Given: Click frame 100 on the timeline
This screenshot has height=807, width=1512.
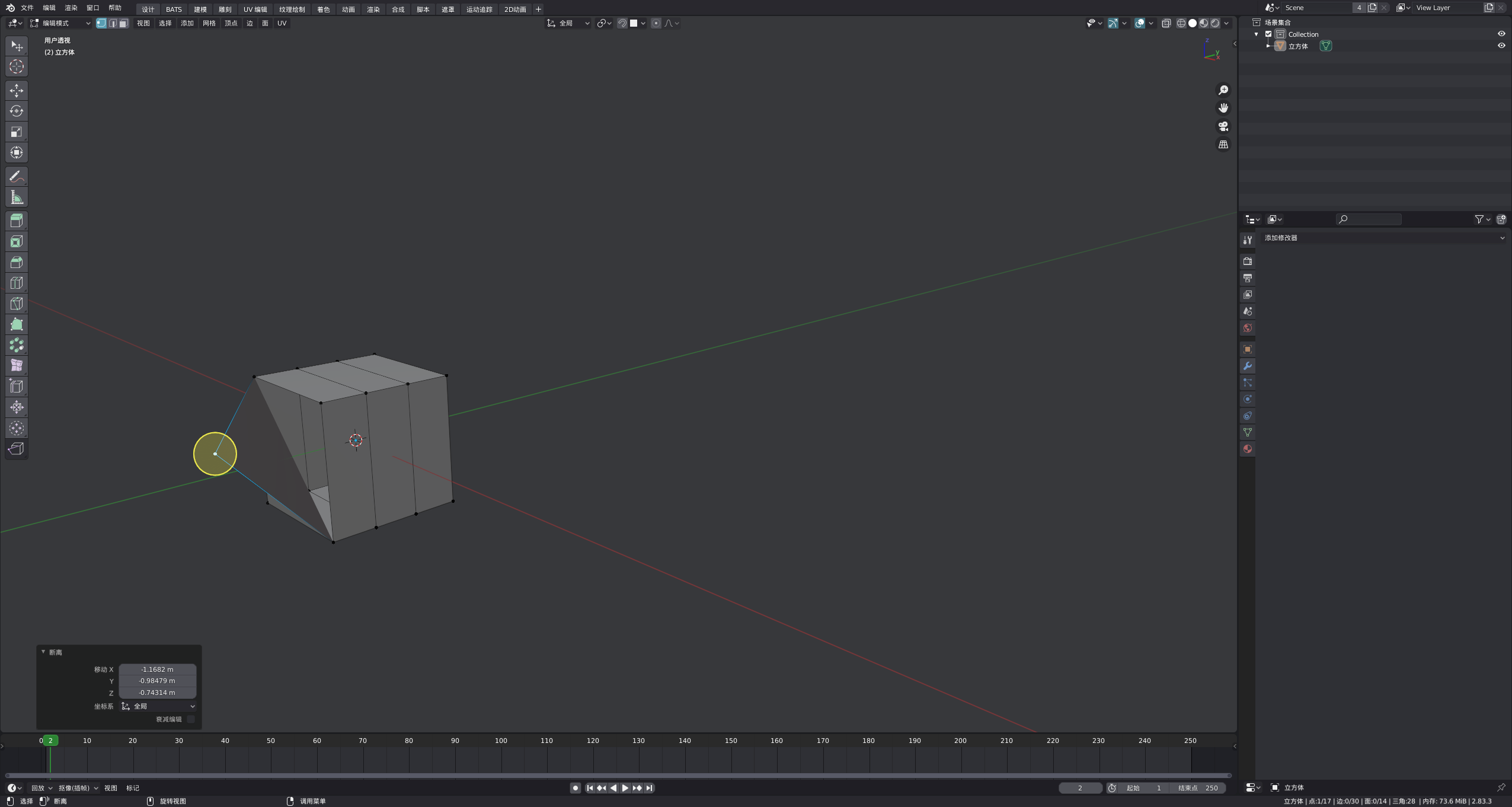Looking at the screenshot, I should (501, 741).
